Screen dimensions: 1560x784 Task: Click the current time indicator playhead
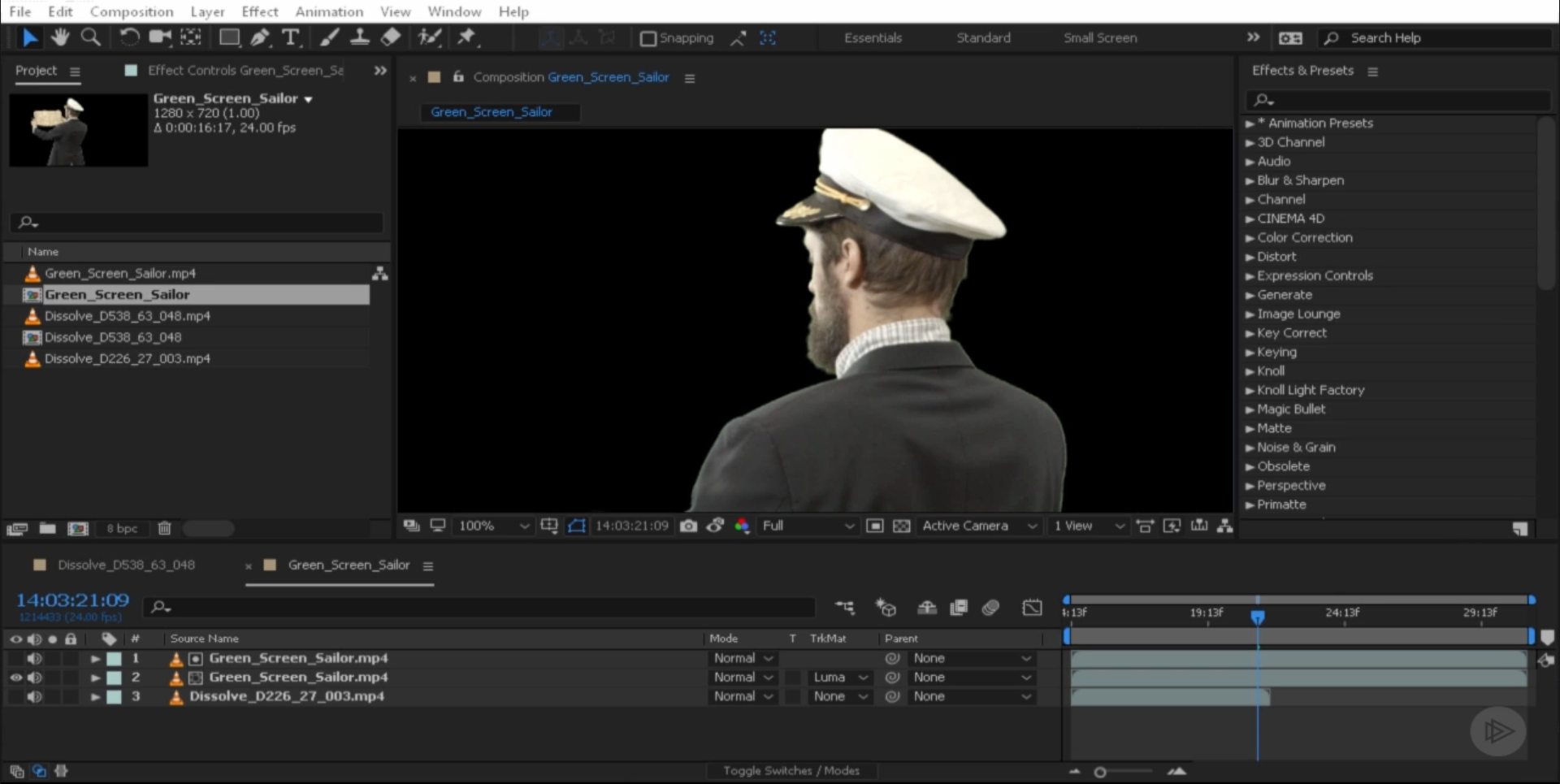pyautogui.click(x=1258, y=617)
